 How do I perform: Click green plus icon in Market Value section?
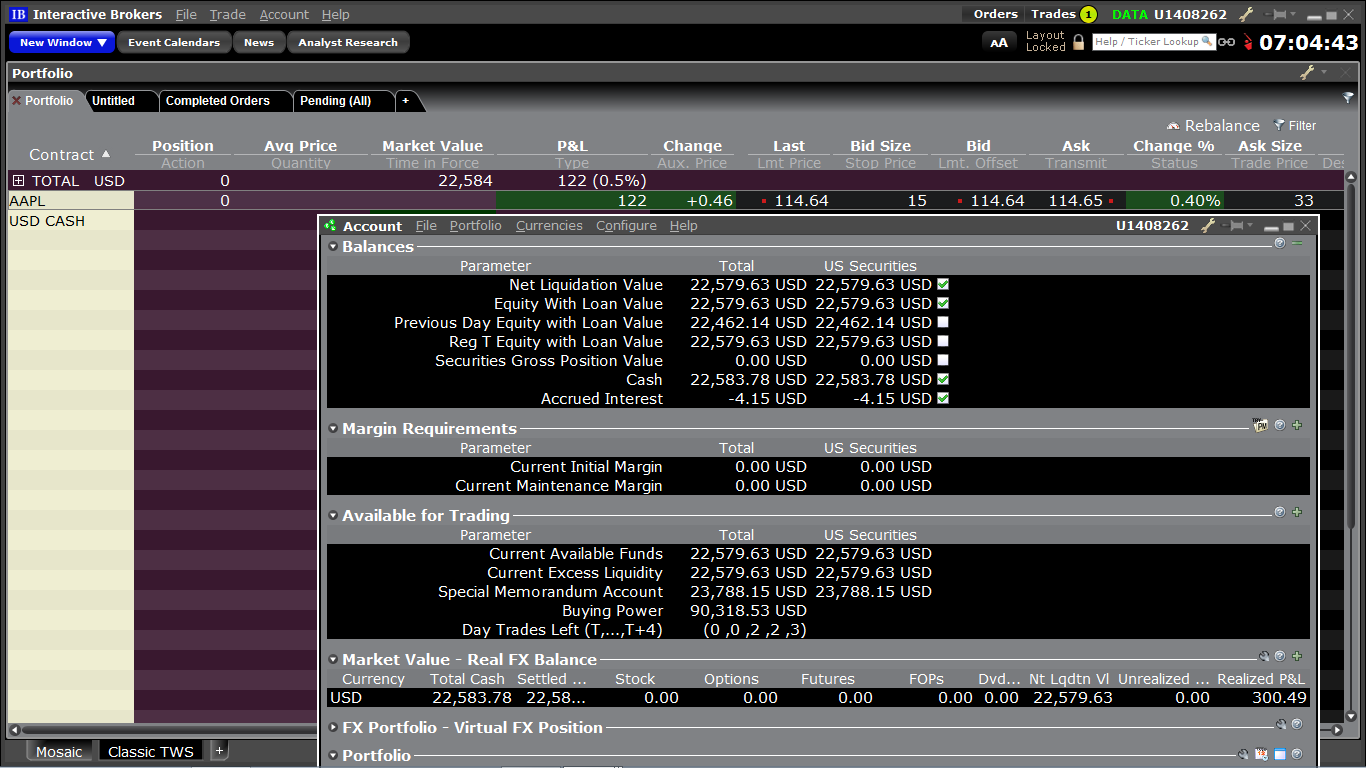point(1297,656)
